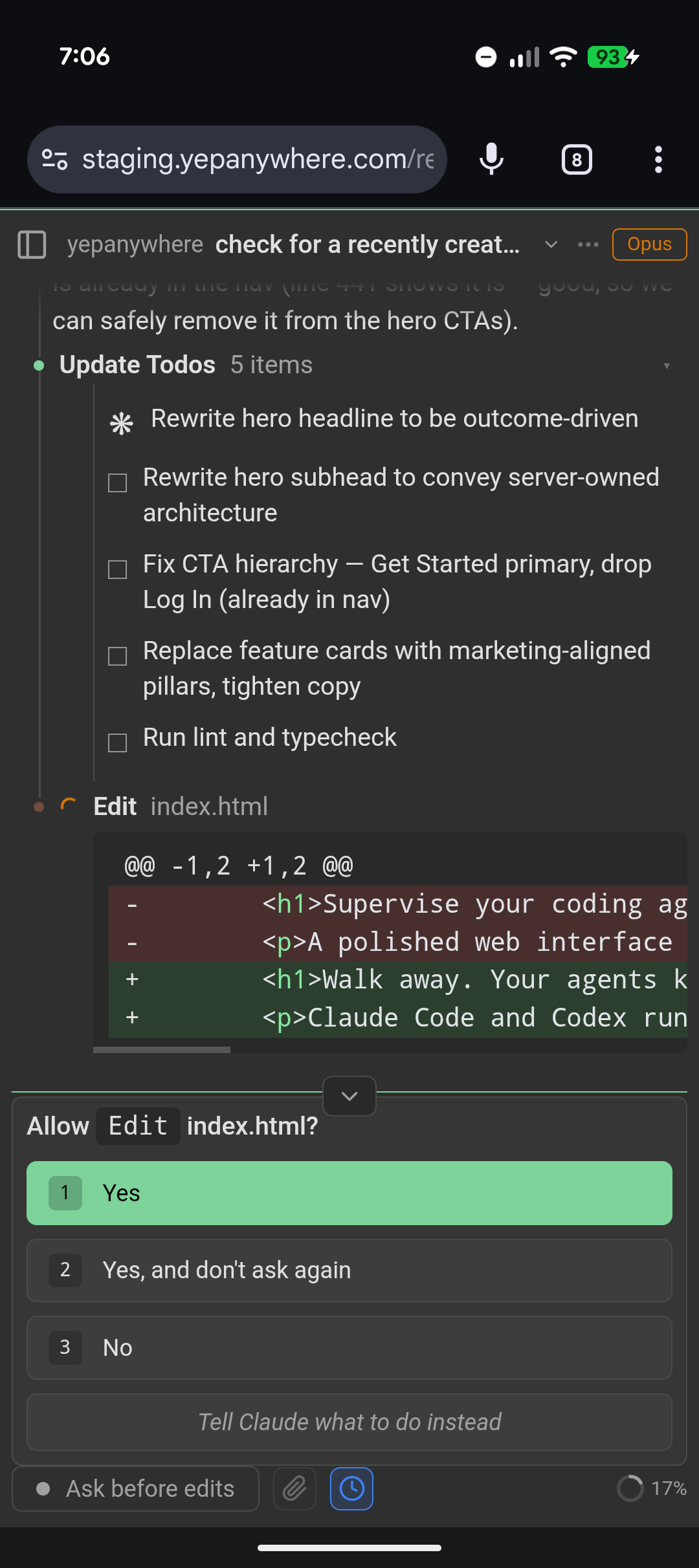Image resolution: width=699 pixels, height=1568 pixels.
Task: Open the session more-options menu
Action: point(588,244)
